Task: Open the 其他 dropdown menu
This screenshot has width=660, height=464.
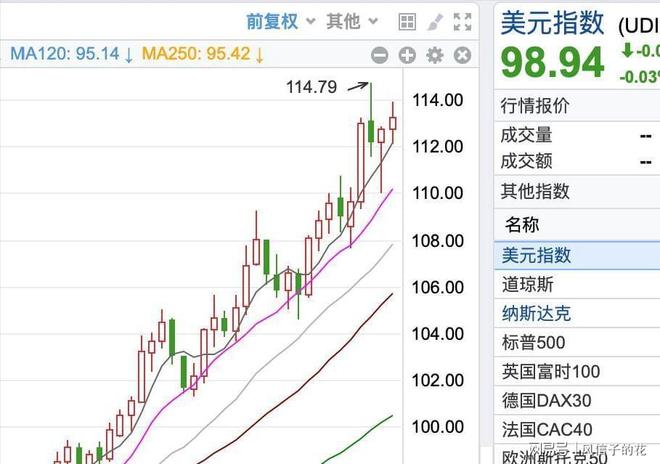Action: pyautogui.click(x=352, y=21)
